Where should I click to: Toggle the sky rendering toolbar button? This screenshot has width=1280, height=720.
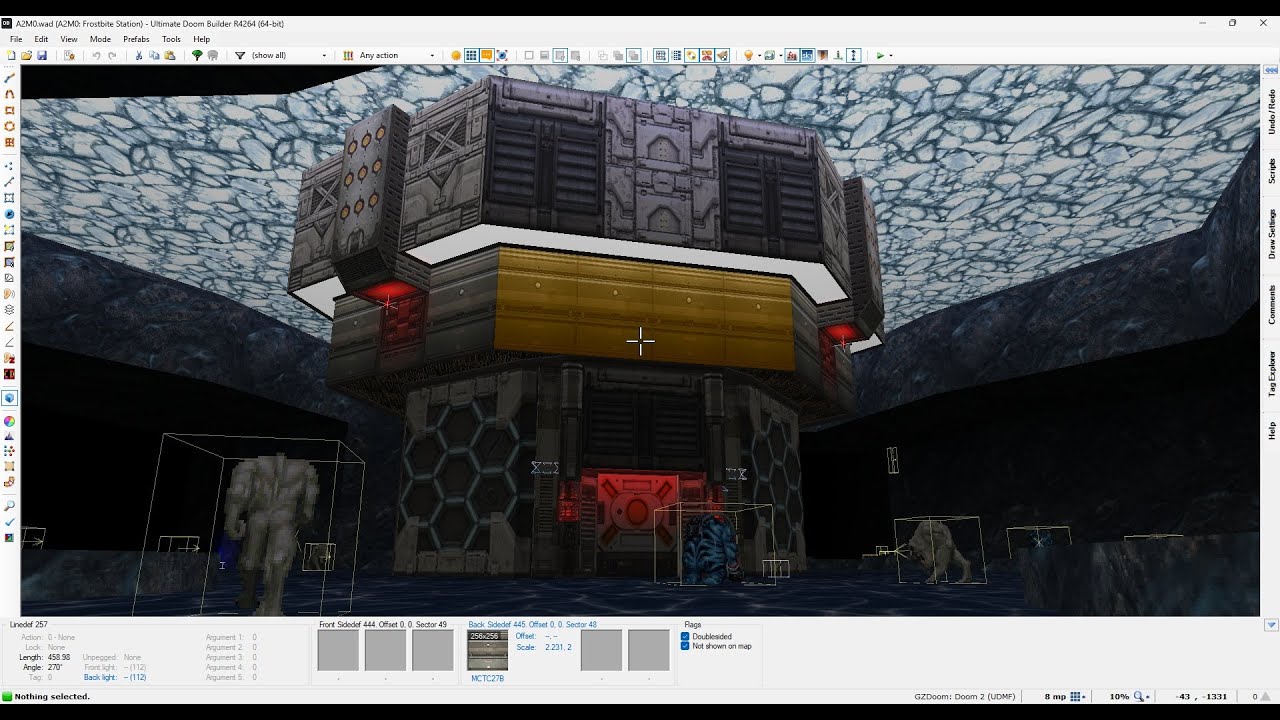point(807,55)
